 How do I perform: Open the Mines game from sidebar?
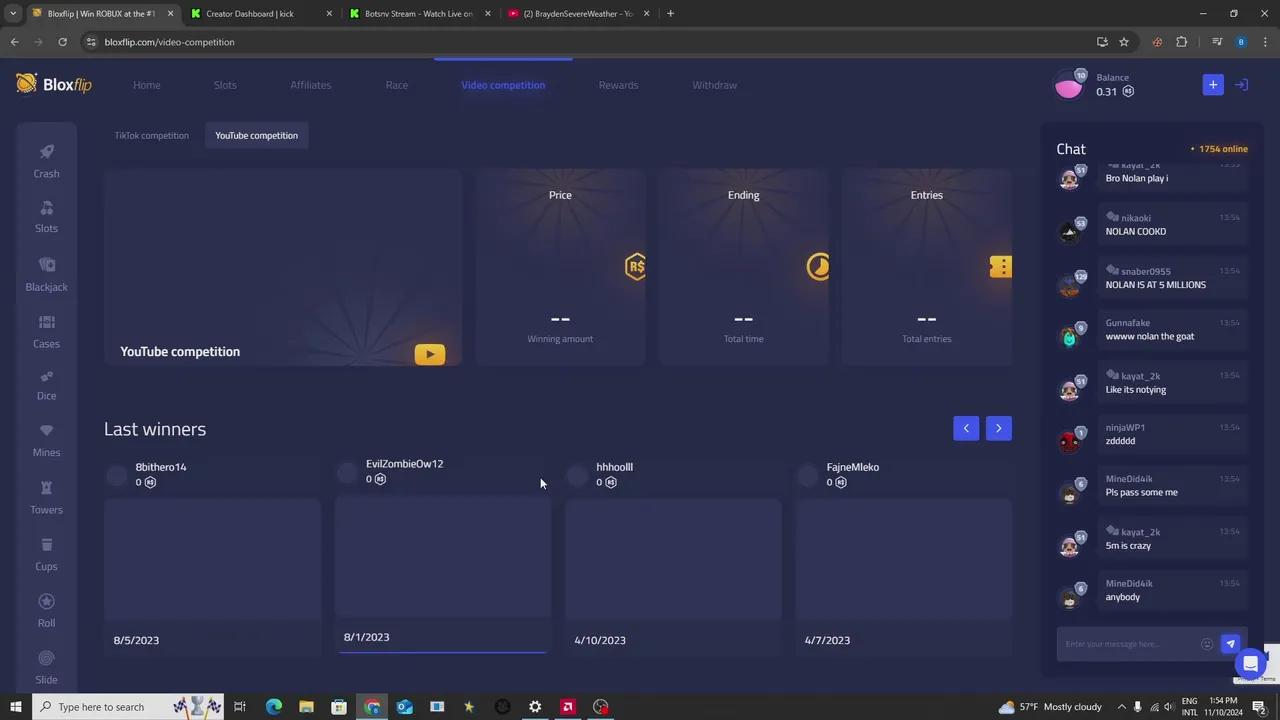(x=46, y=440)
